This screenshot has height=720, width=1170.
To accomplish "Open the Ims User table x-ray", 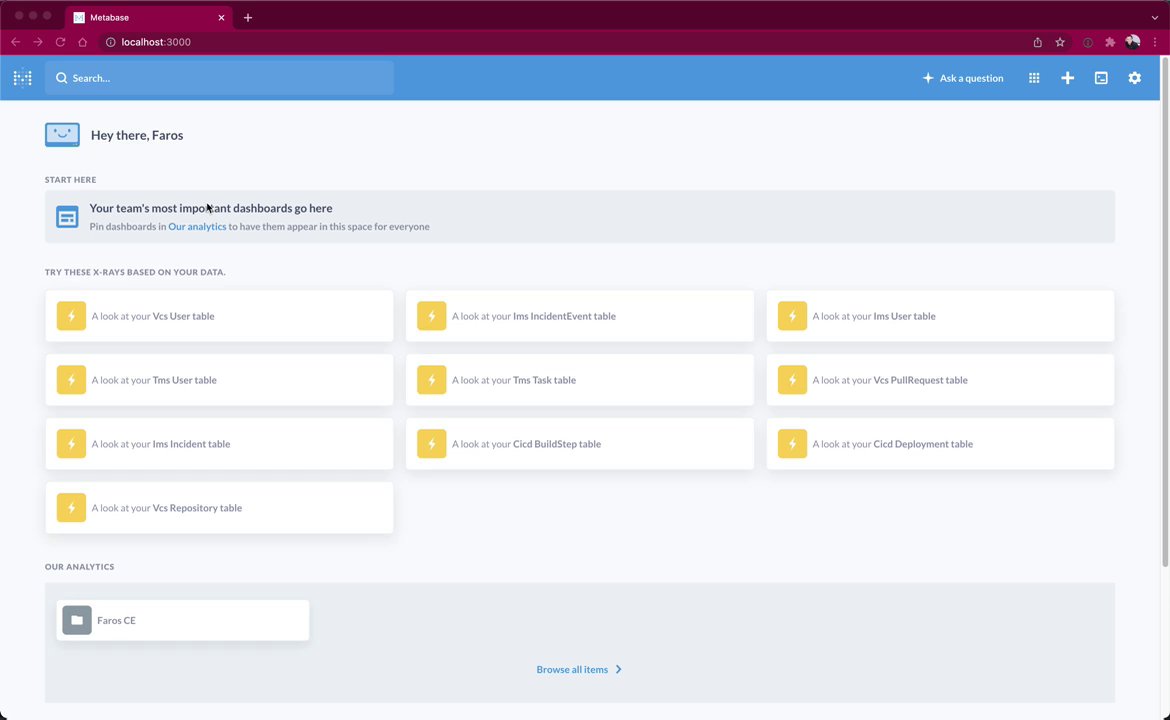I will [940, 316].
